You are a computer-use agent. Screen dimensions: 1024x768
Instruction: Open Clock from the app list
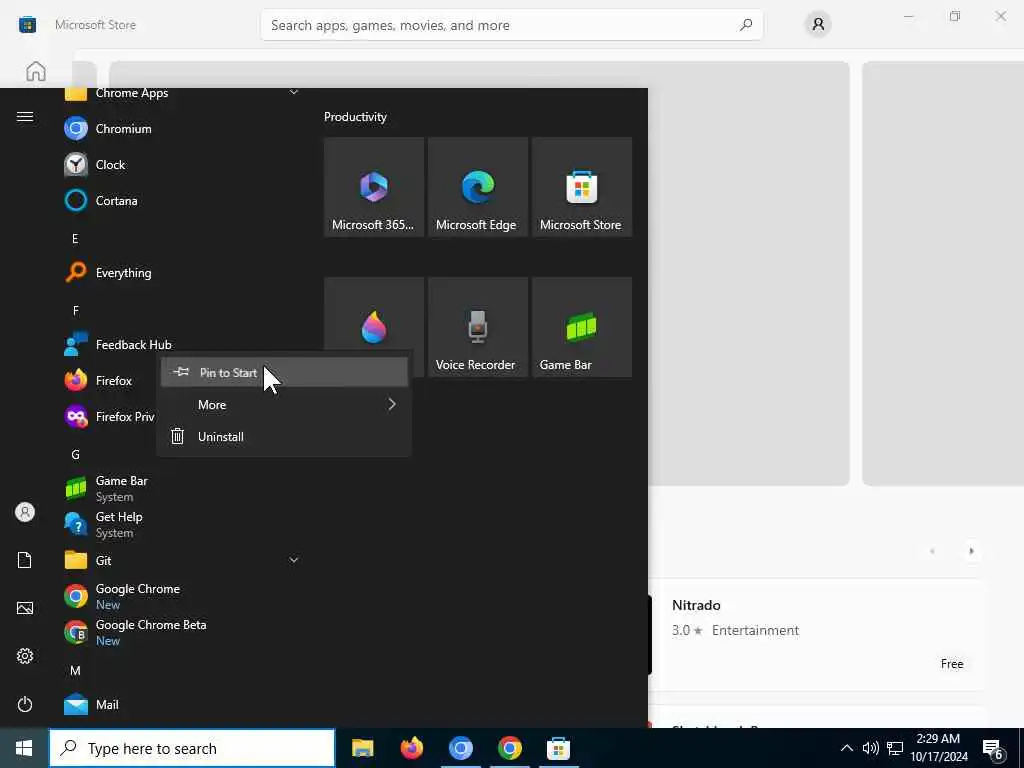[182, 165]
